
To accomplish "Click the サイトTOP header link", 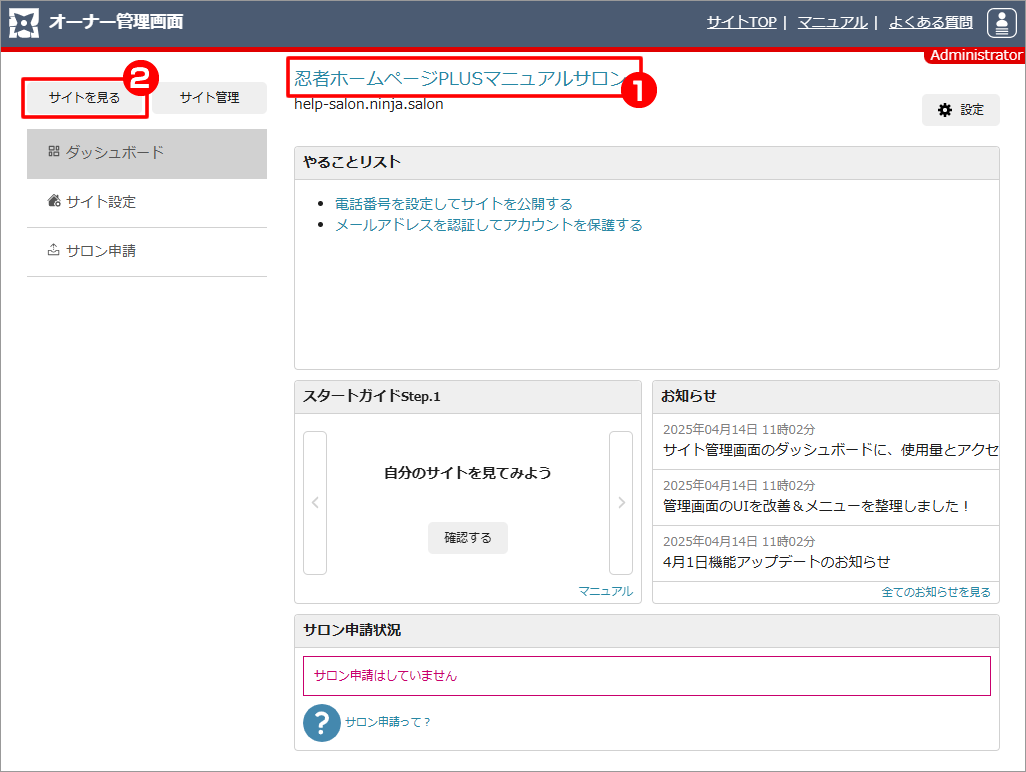I will pyautogui.click(x=741, y=22).
